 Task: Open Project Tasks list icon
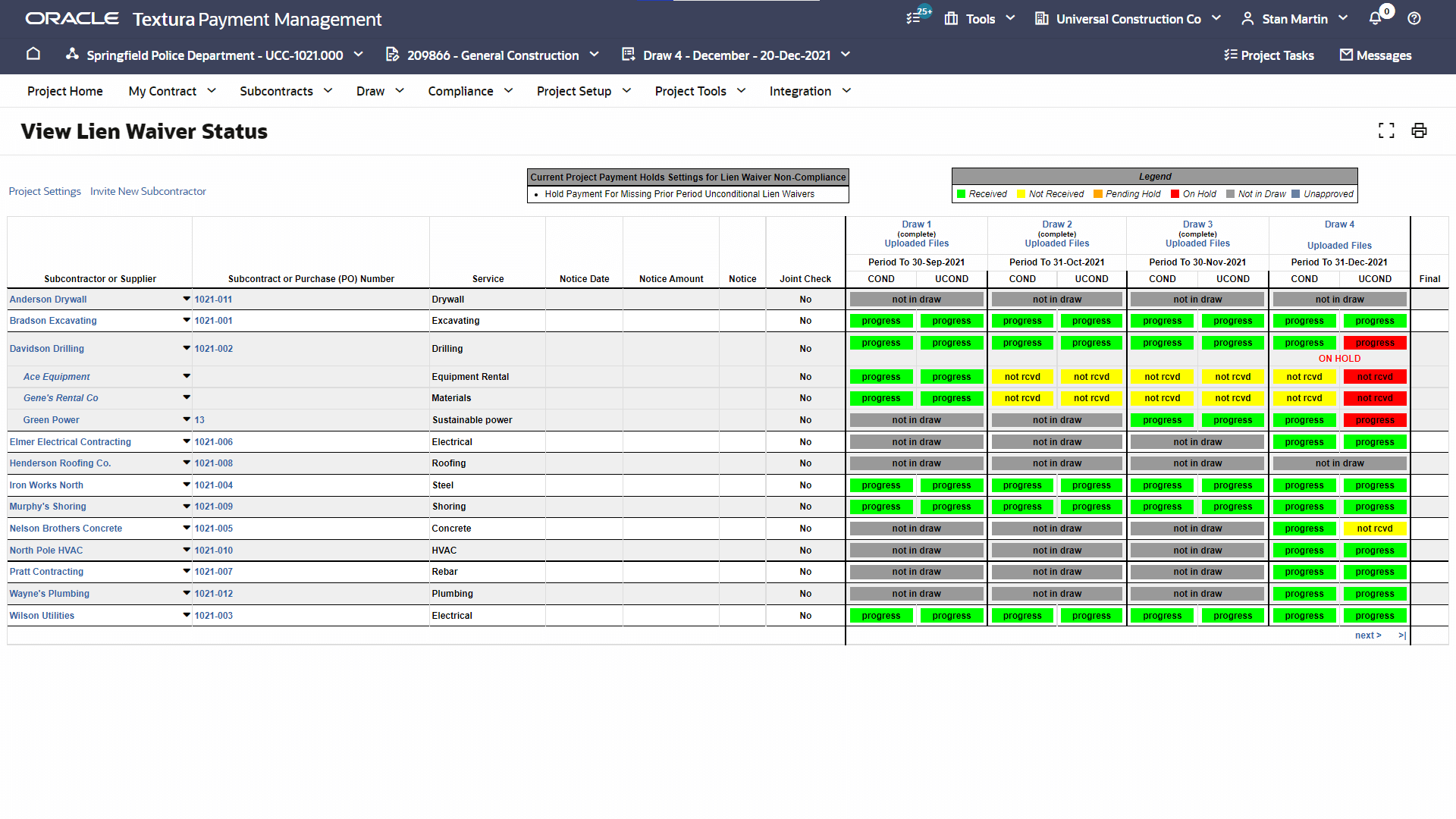1231,55
